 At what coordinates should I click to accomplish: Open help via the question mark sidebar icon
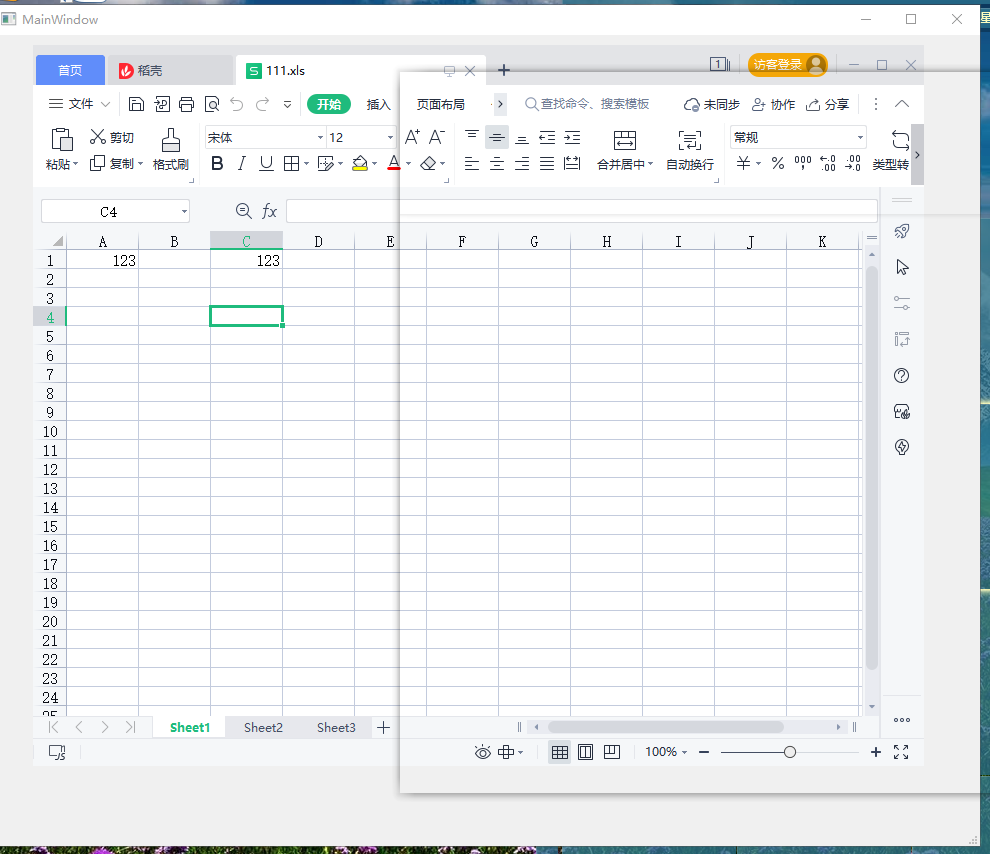(x=901, y=375)
